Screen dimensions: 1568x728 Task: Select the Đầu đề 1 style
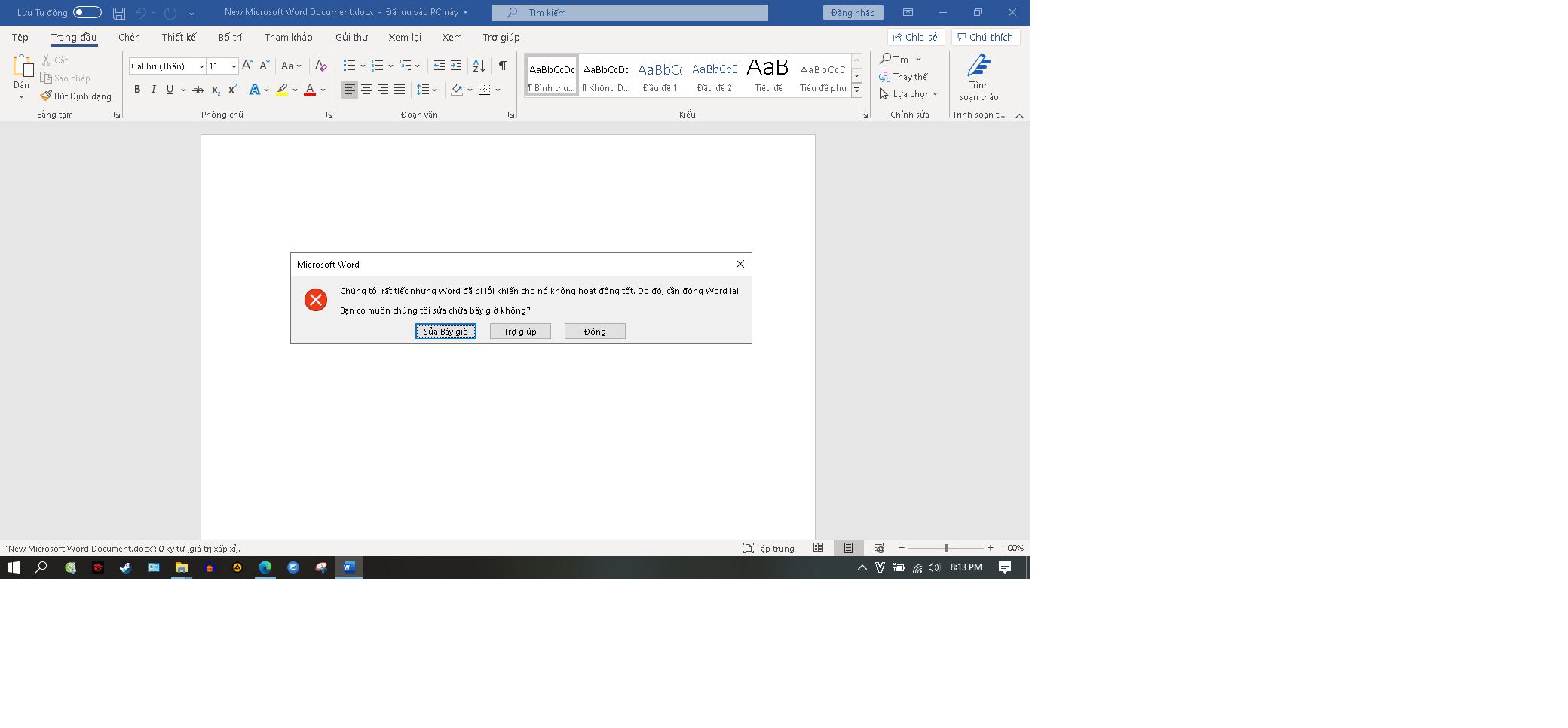[x=660, y=76]
